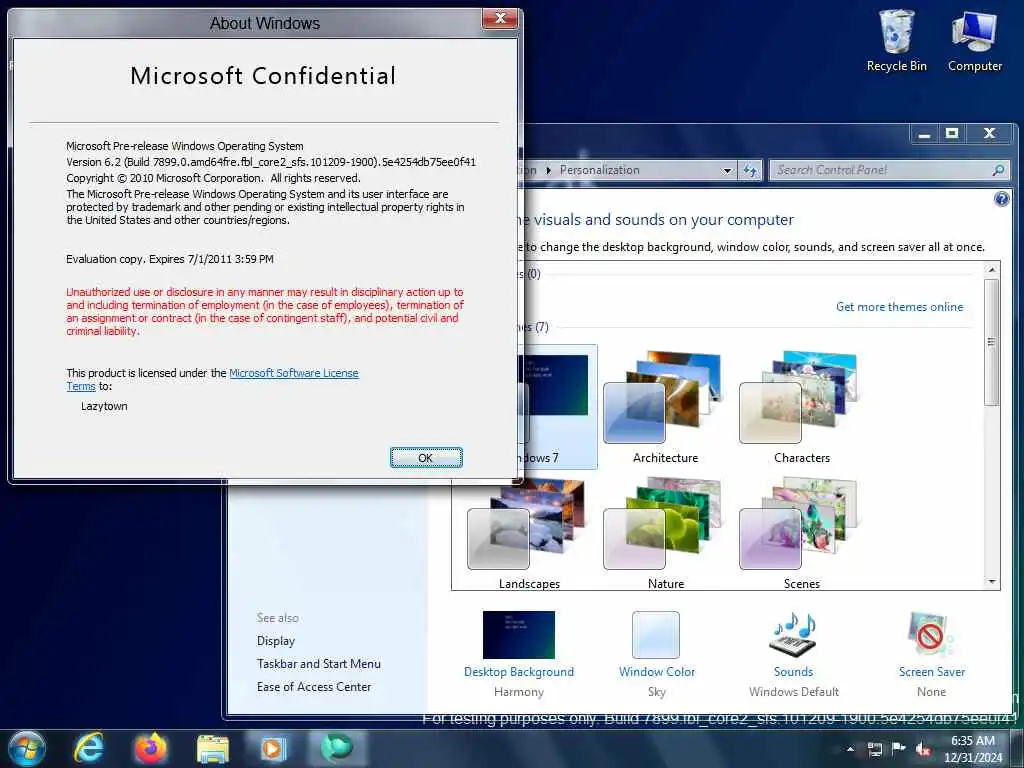Click the muted volume tray icon

click(923, 749)
